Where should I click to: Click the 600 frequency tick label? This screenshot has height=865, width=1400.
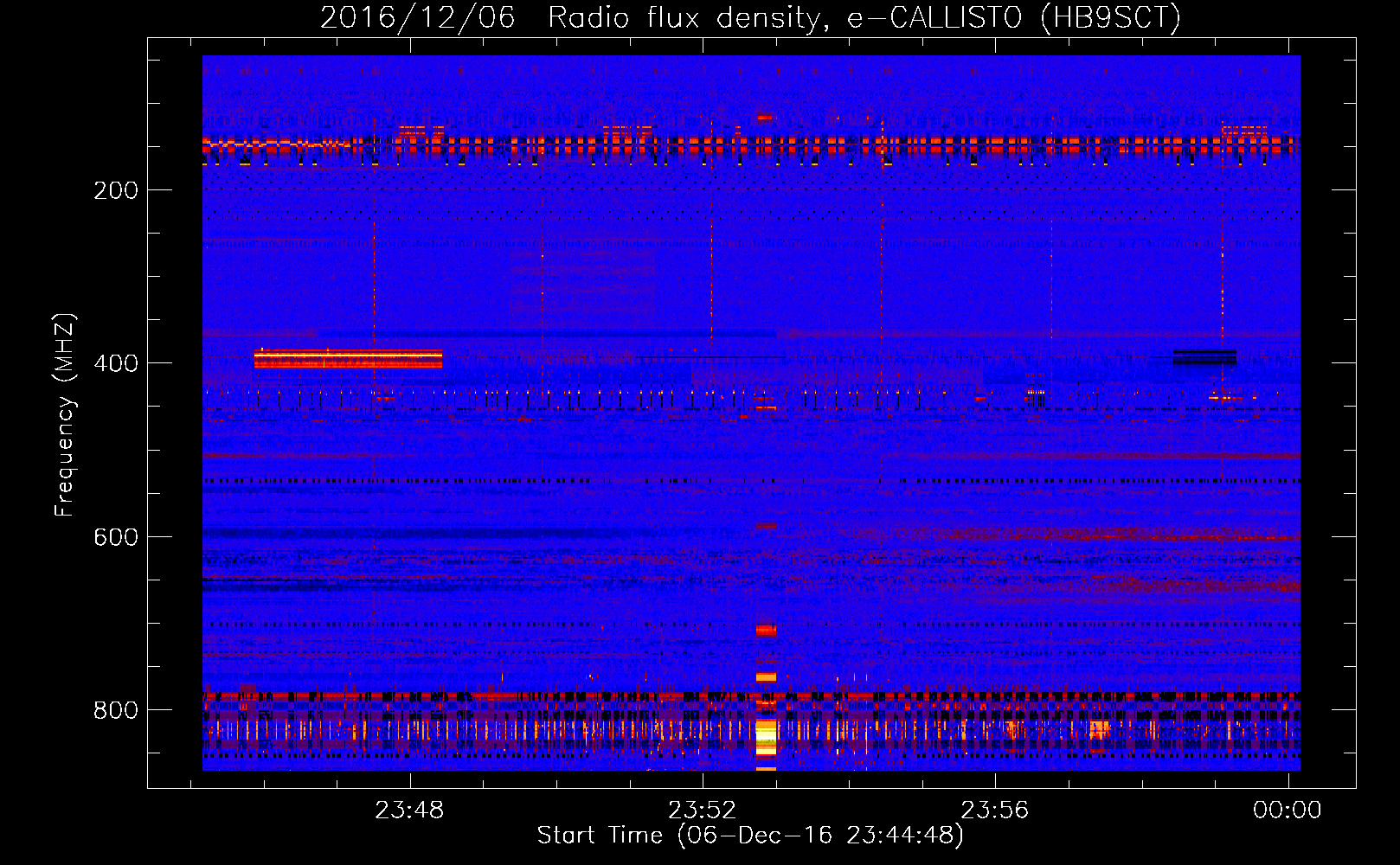[116, 537]
